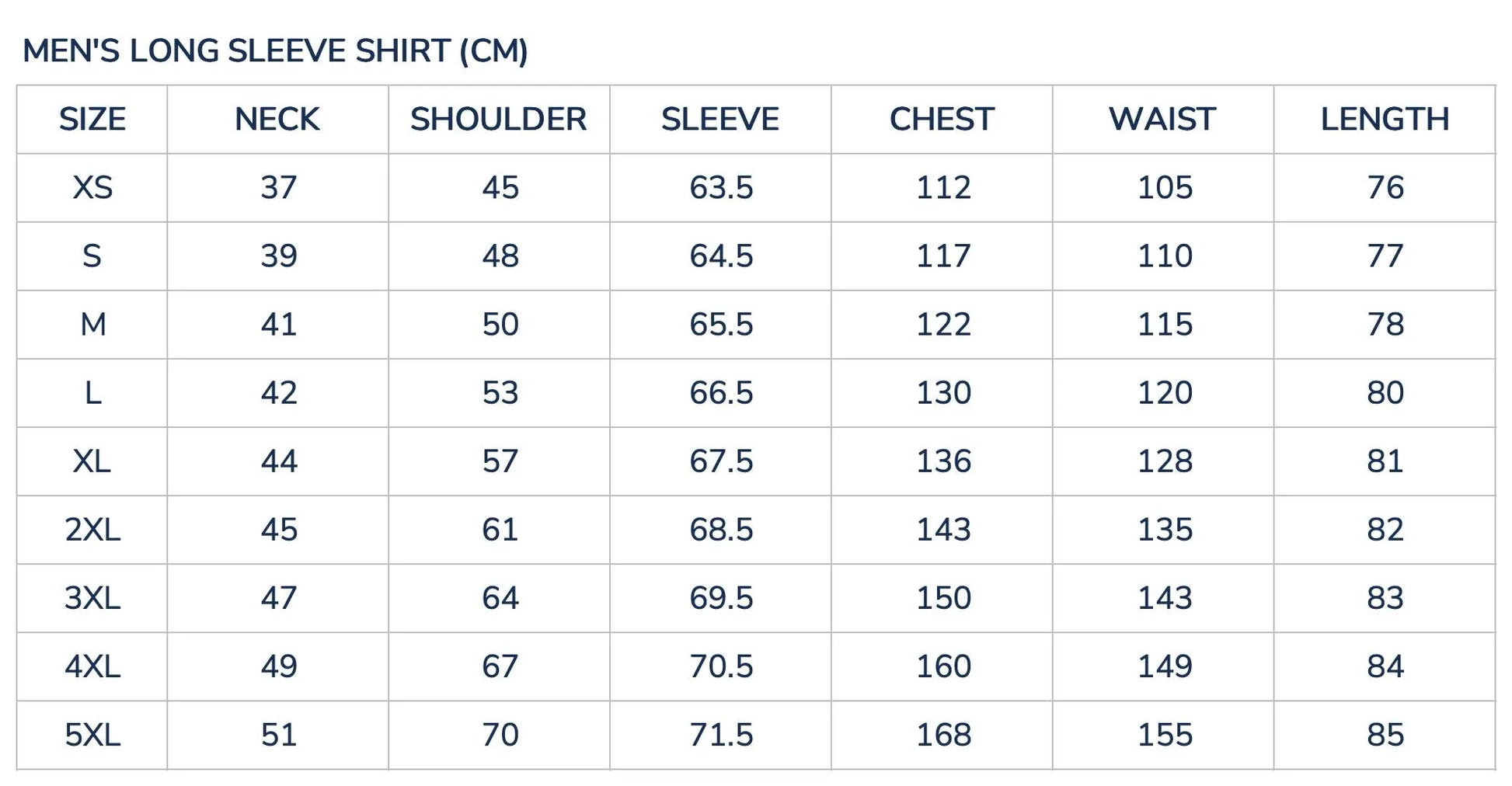Select length value 77 in the S row
The width and height of the screenshot is (1512, 786).
click(x=1385, y=256)
